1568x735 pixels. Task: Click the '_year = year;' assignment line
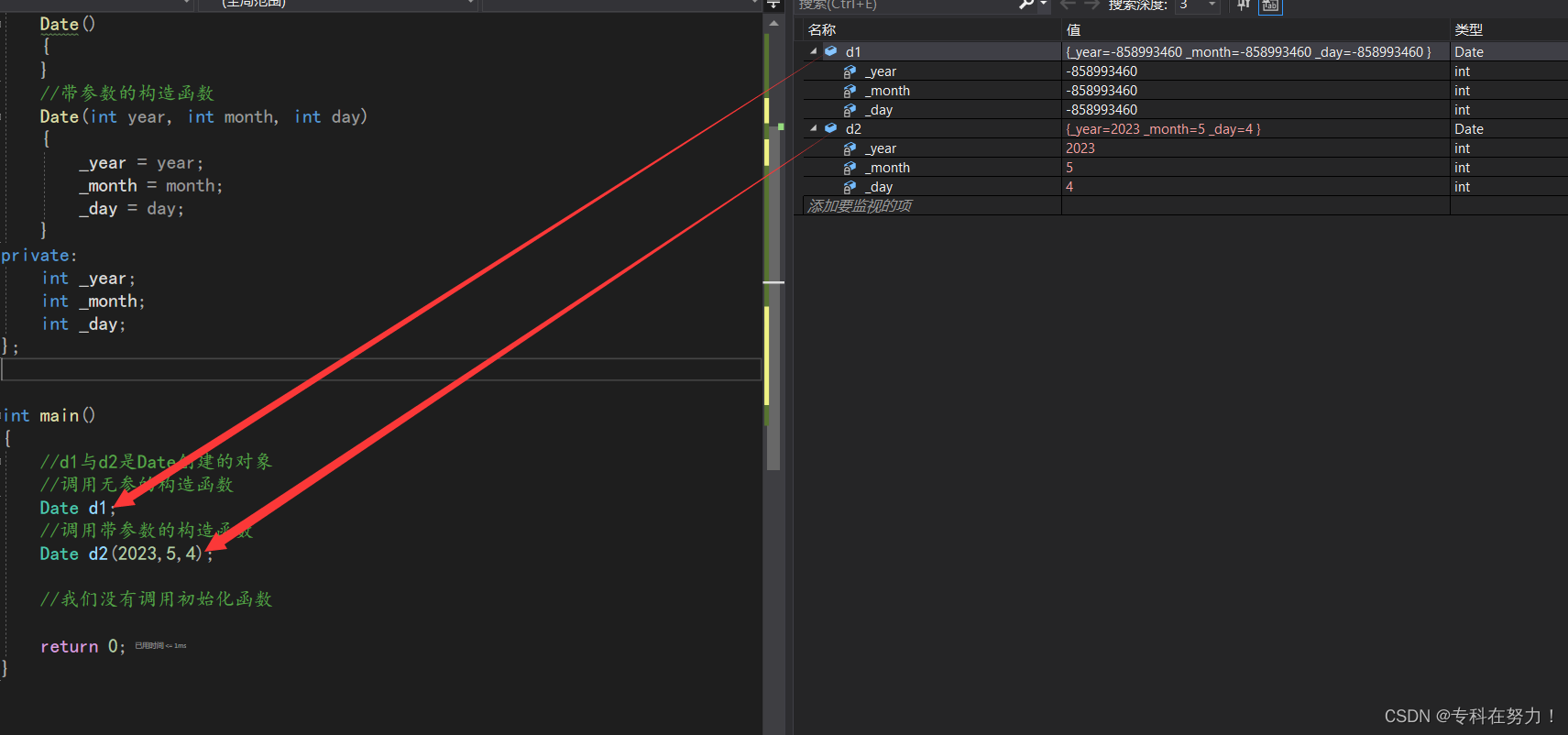(141, 163)
